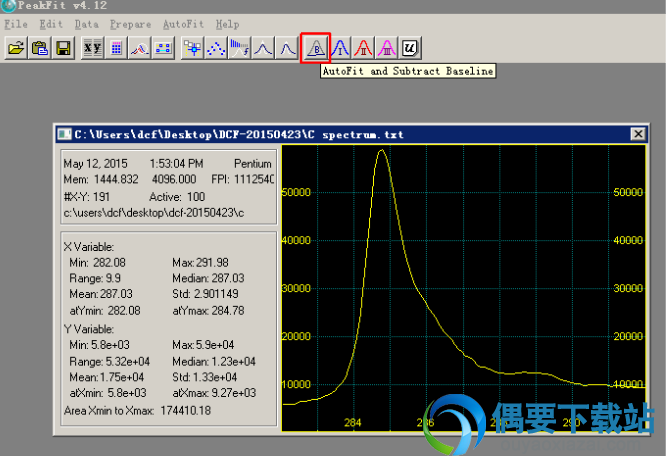Click the user-defined functions U icon

pyautogui.click(x=410, y=48)
